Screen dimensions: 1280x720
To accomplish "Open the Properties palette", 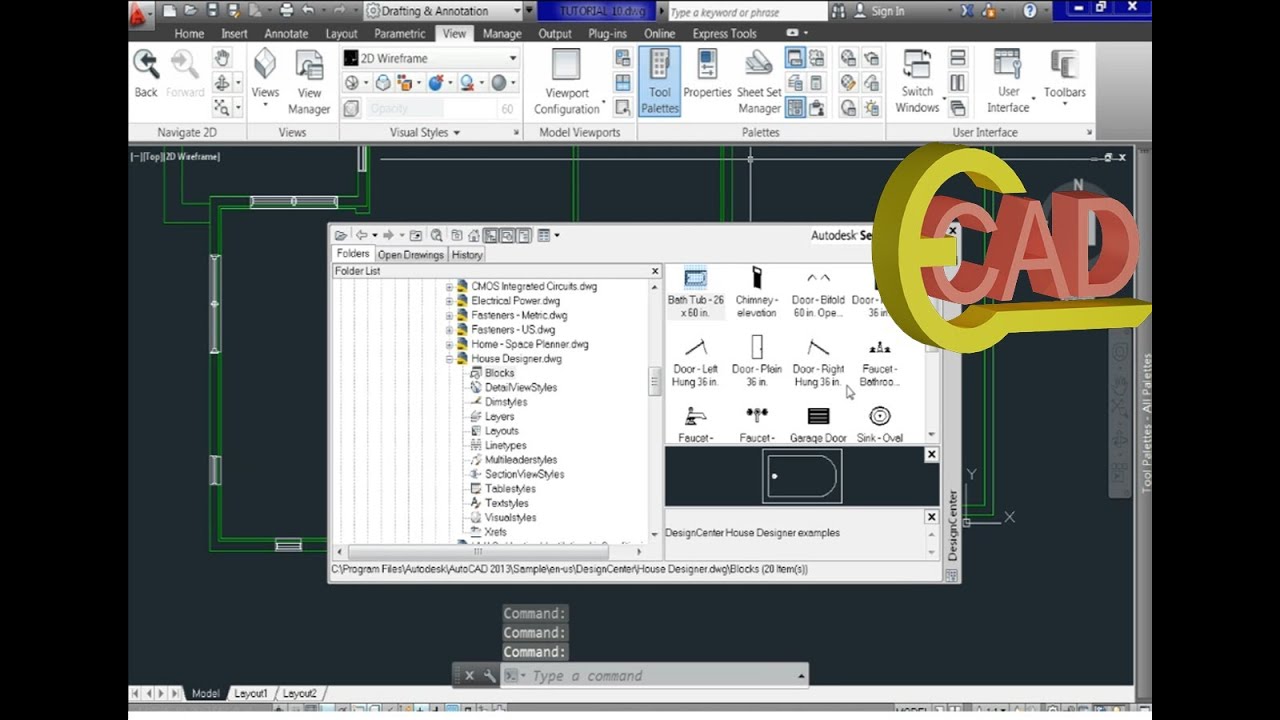I will (x=708, y=73).
